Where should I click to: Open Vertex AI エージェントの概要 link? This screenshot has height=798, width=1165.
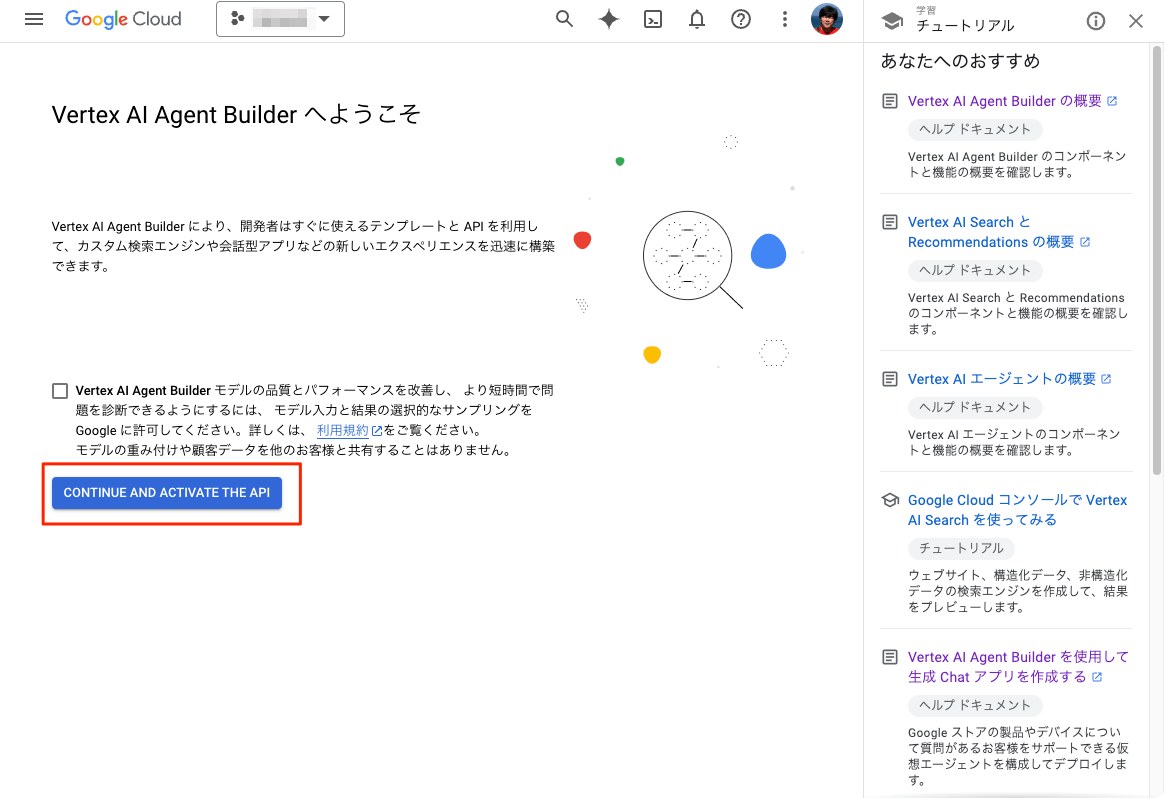click(1002, 379)
